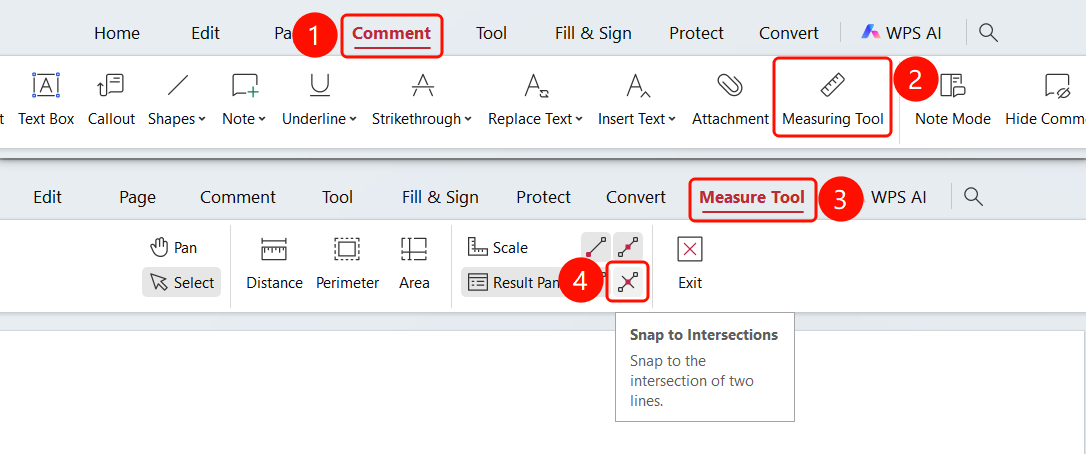Select the Measure Tool tab
The width and height of the screenshot is (1086, 454).
(x=752, y=198)
